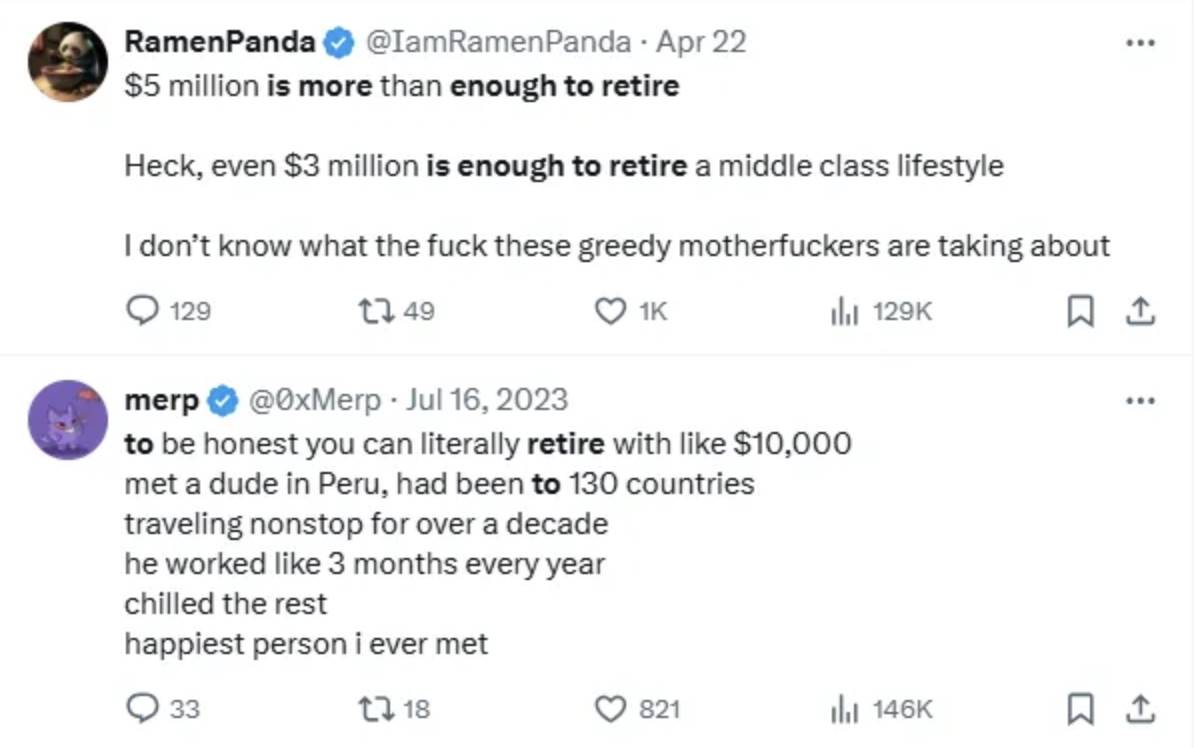The width and height of the screenshot is (1194, 748).
Task: Like merp's tweet about Peru
Action: tap(610, 709)
